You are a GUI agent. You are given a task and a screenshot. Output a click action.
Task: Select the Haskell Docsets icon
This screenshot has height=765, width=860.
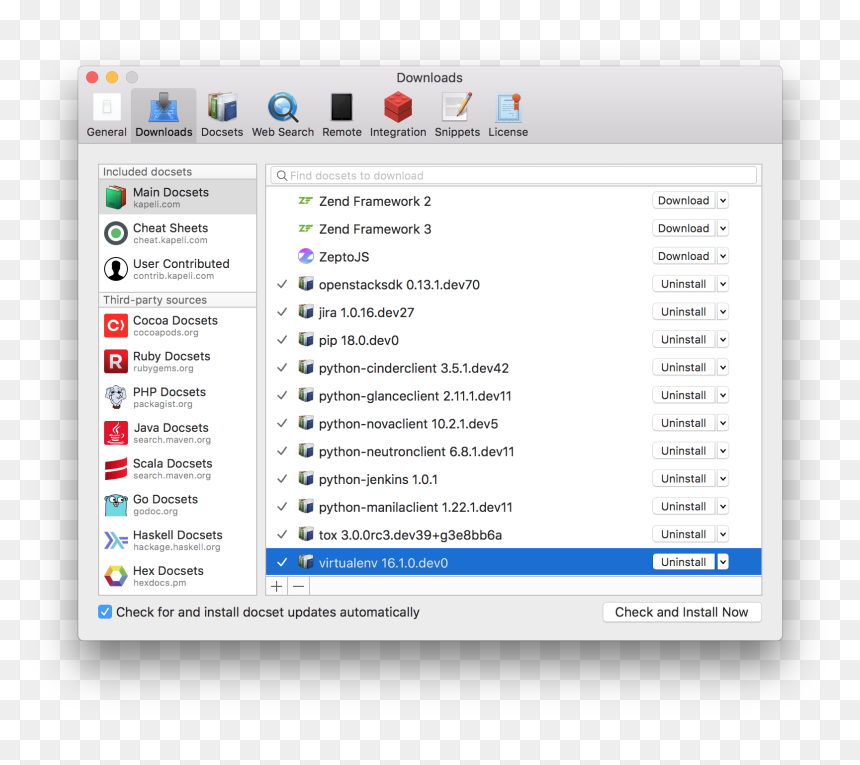pos(116,540)
